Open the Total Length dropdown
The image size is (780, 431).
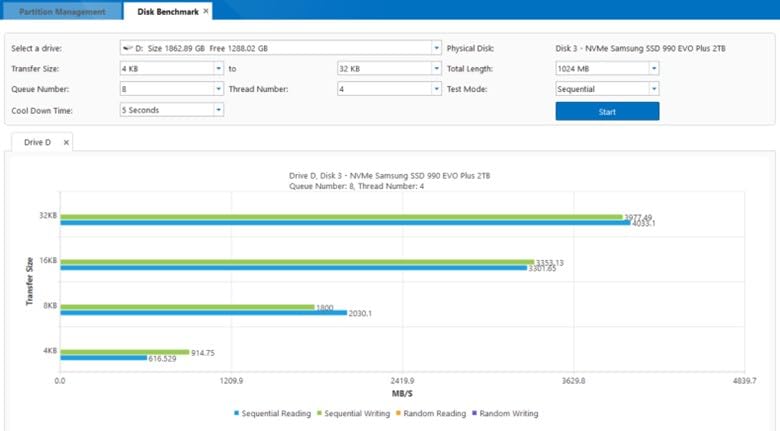(654, 69)
